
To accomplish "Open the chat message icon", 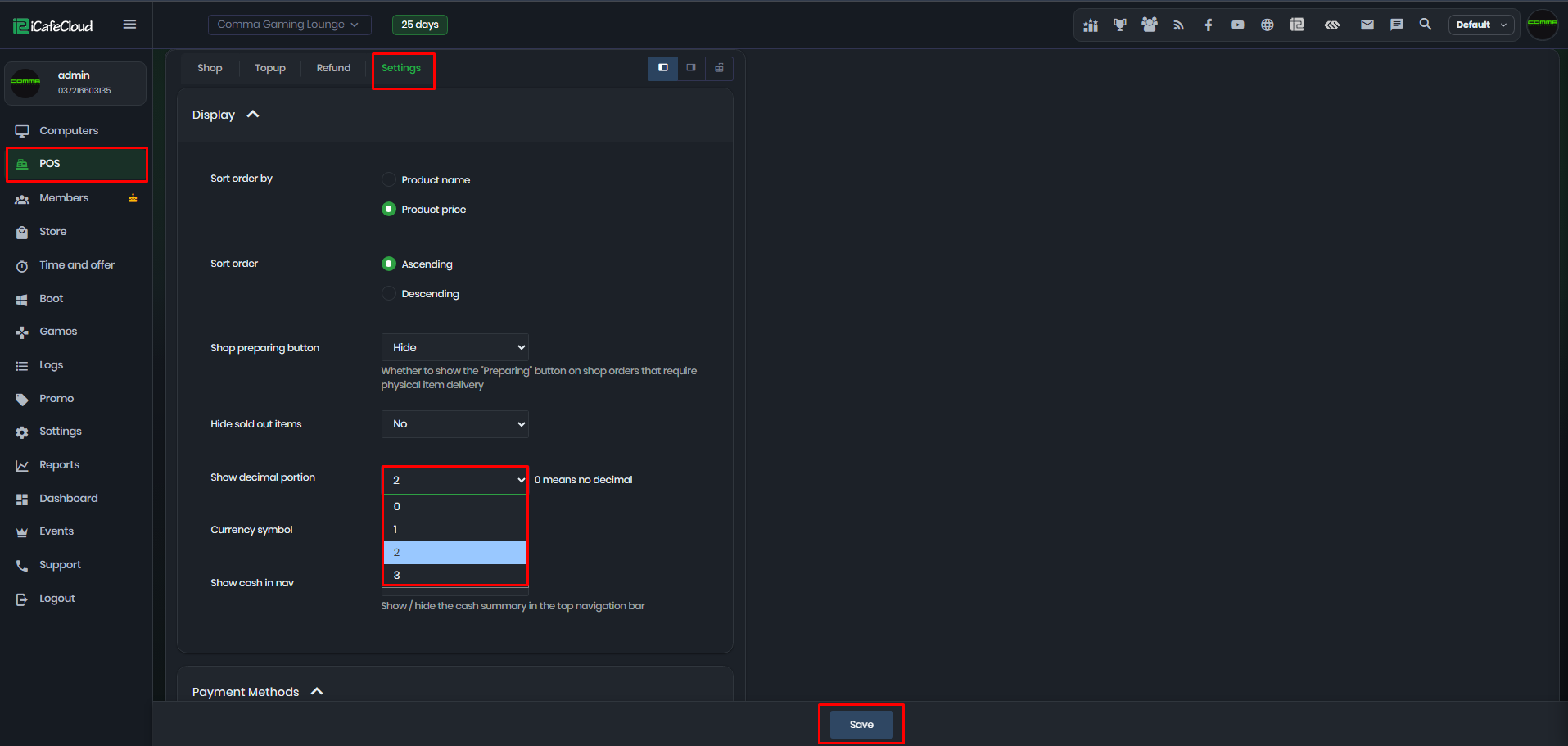I will point(1397,25).
